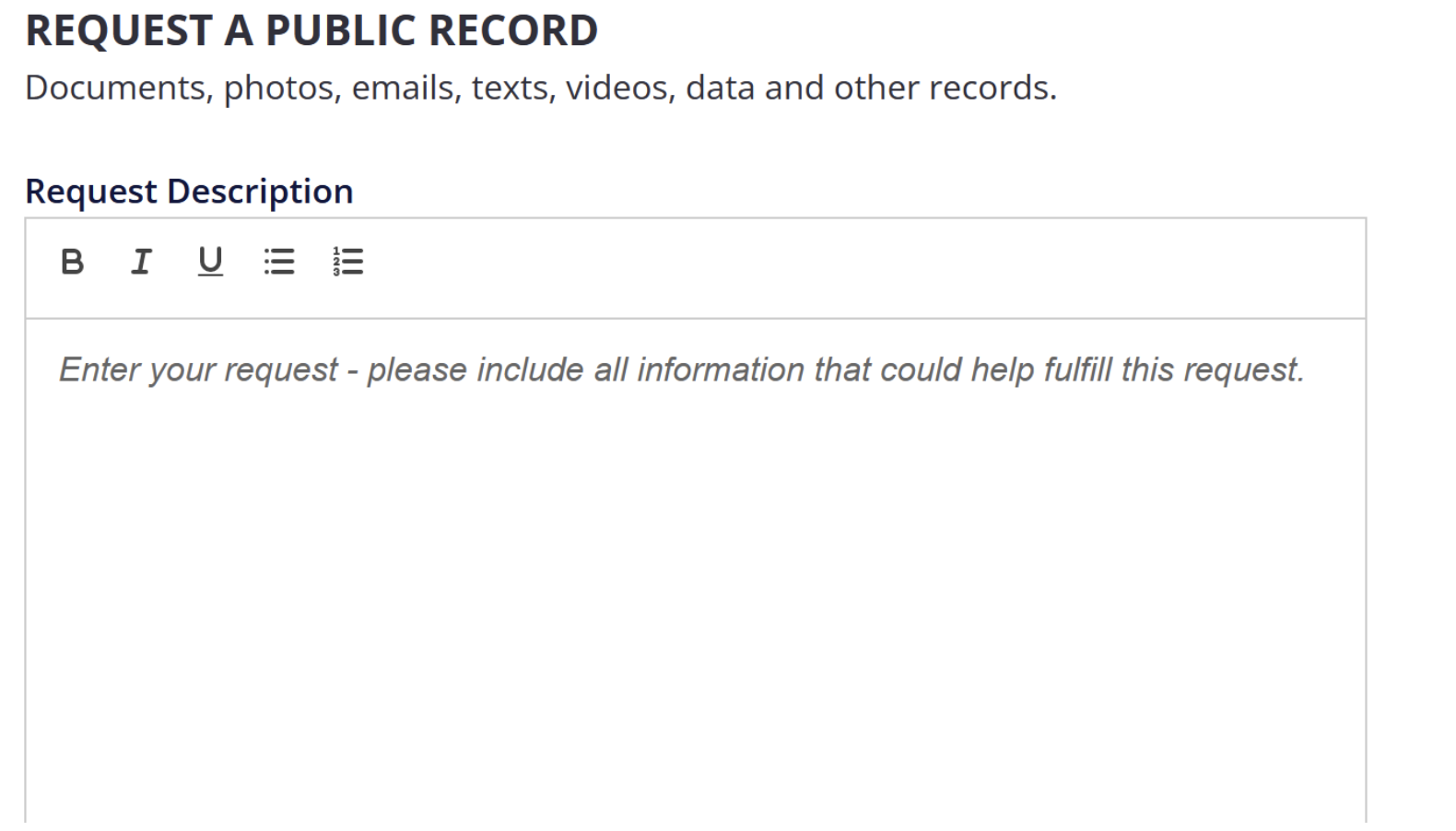The width and height of the screenshot is (1456, 831).
Task: Click empty toolbar space right of numbered list
Action: pos(829,267)
